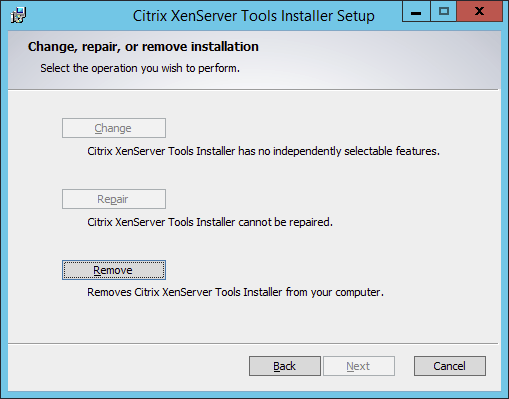This screenshot has width=509, height=399.
Task: Close the setup window using red X
Action: 480,12
